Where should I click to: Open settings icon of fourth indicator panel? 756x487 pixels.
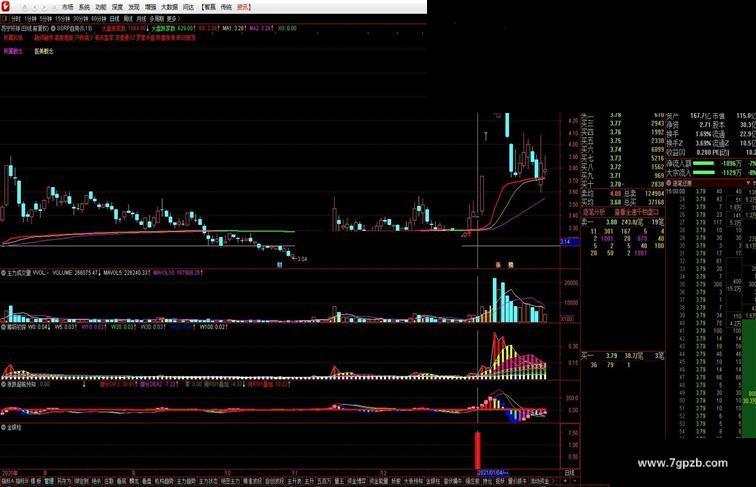pos(3,384)
